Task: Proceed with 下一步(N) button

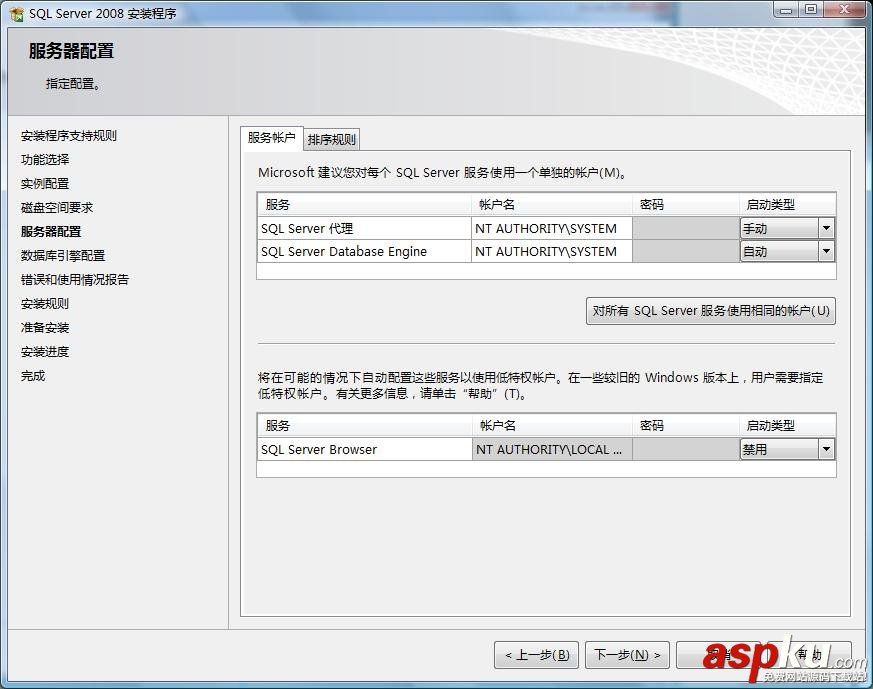Action: click(x=627, y=654)
